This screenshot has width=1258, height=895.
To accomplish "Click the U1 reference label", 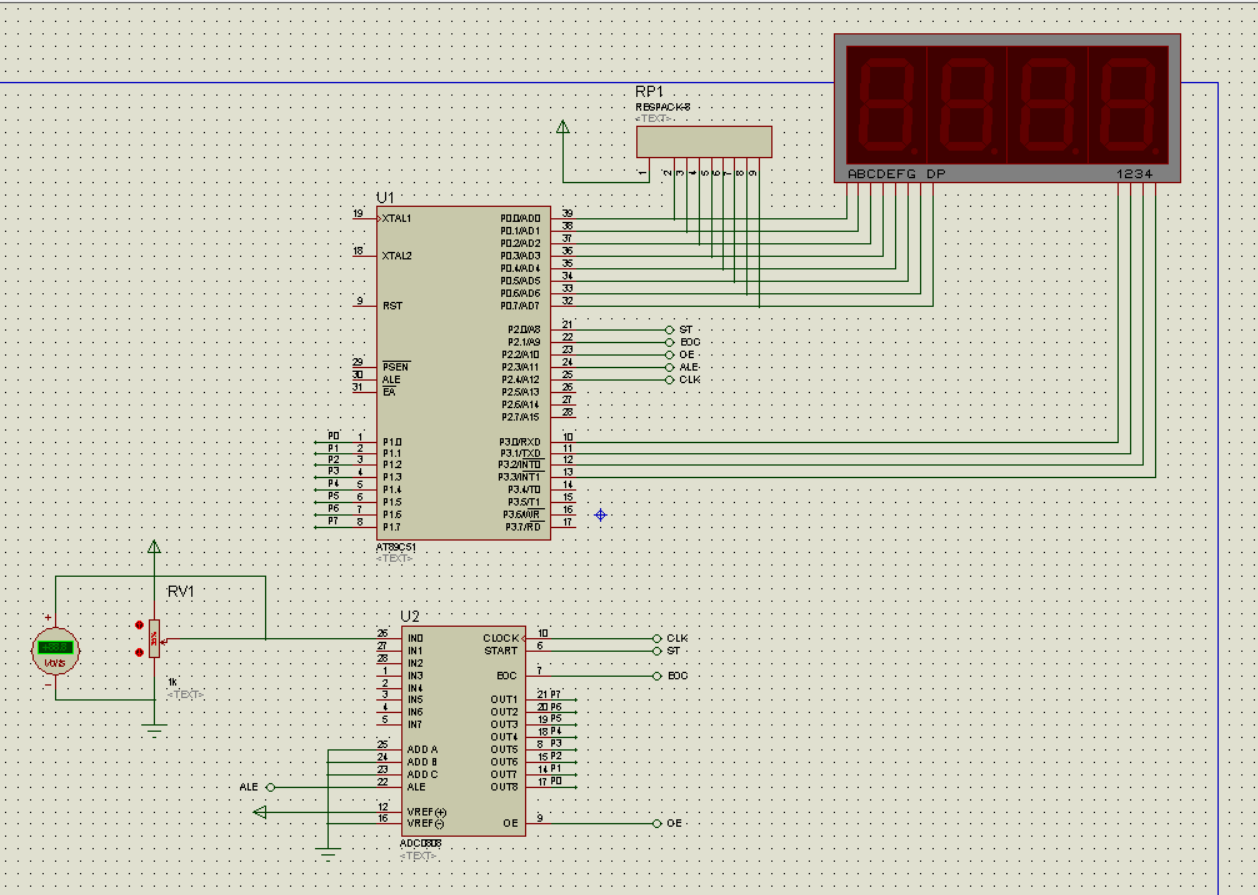I will (386, 197).
